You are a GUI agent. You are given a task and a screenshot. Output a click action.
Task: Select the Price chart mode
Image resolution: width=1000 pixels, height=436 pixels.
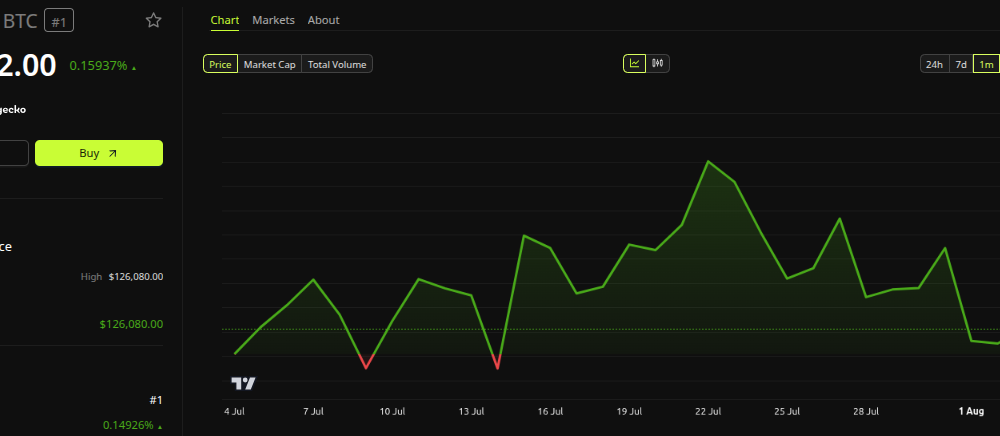click(221, 64)
